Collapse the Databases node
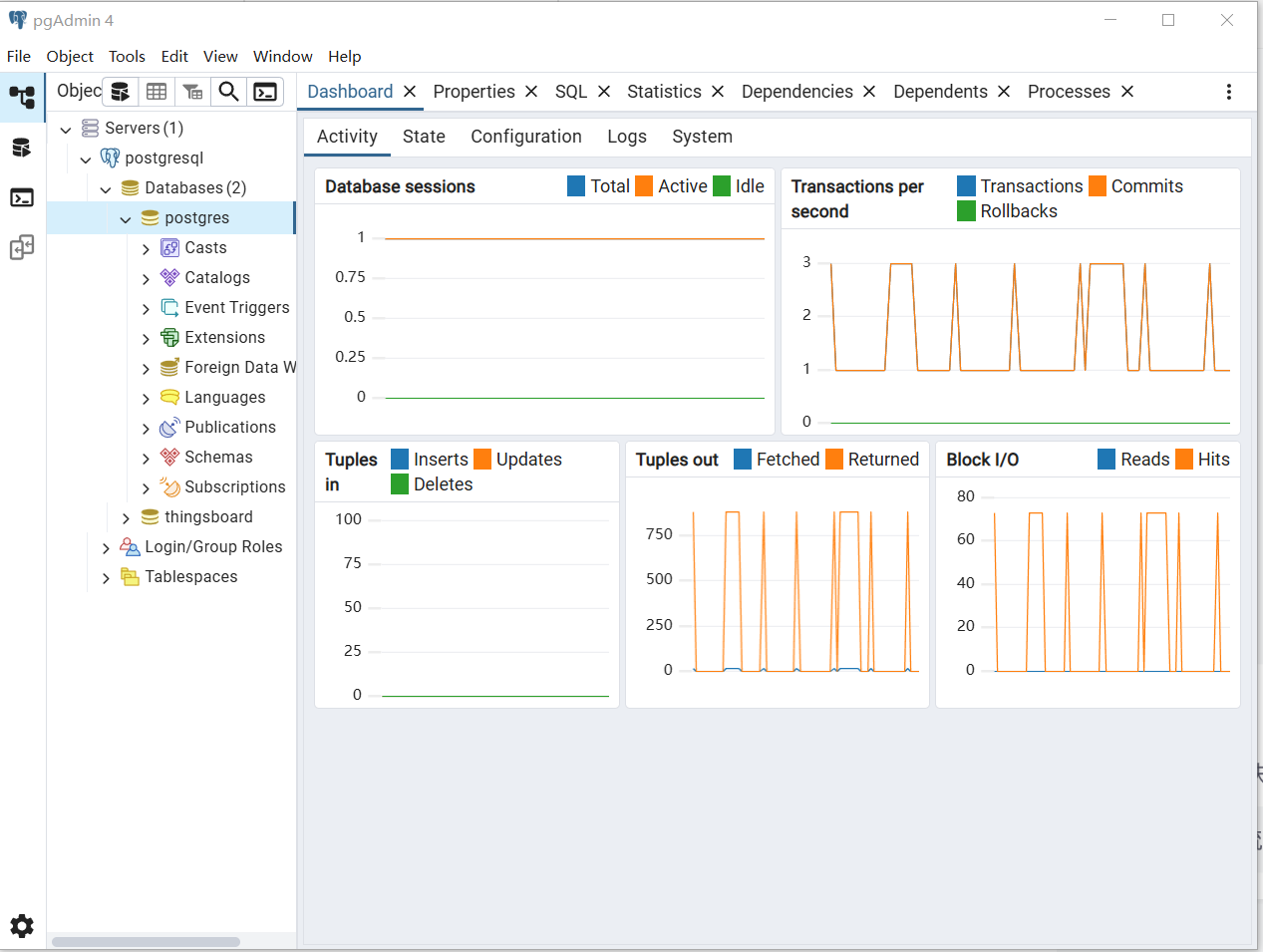The width and height of the screenshot is (1263, 952). click(x=106, y=189)
